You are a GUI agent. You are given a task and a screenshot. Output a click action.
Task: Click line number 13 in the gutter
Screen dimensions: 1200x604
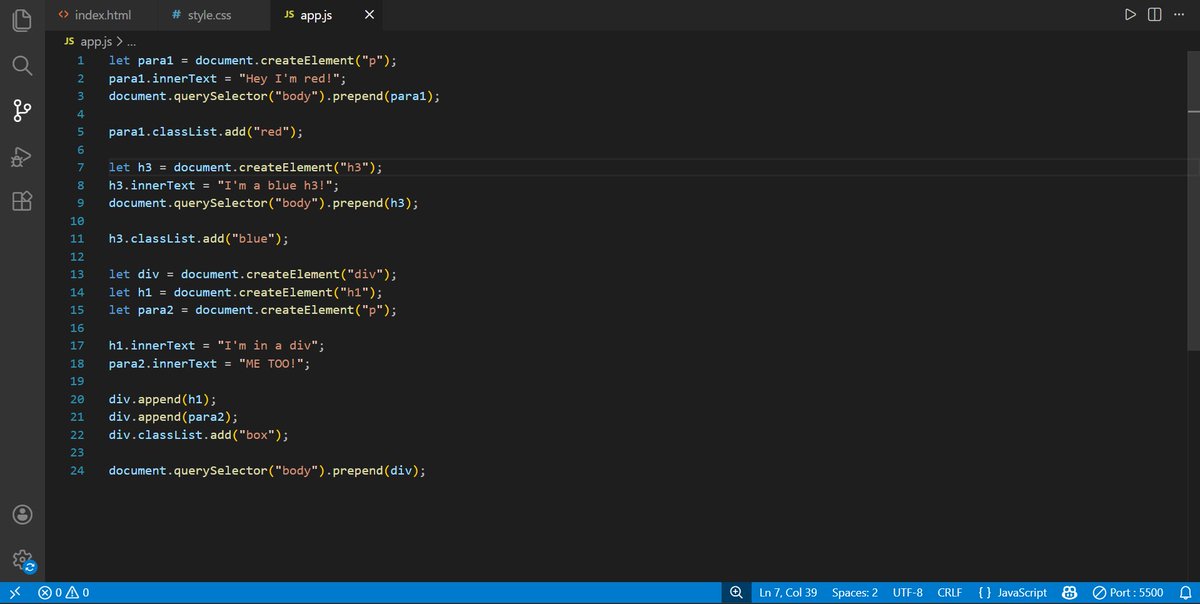click(x=77, y=274)
